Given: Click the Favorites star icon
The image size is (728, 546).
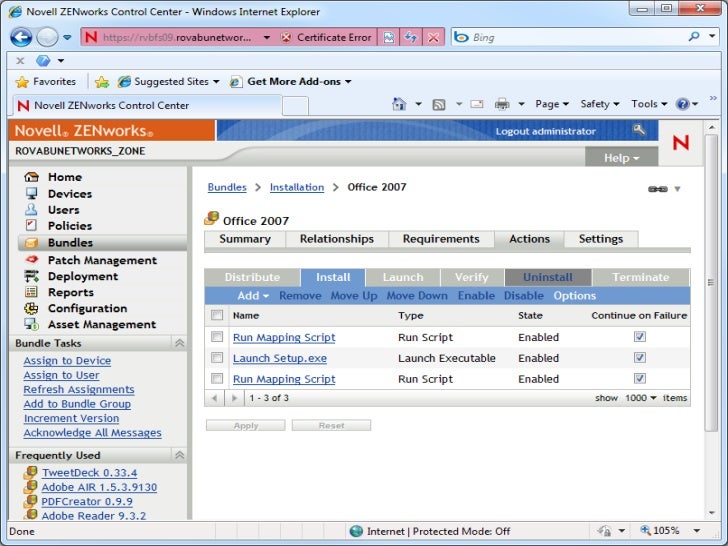Looking at the screenshot, I should coord(22,82).
